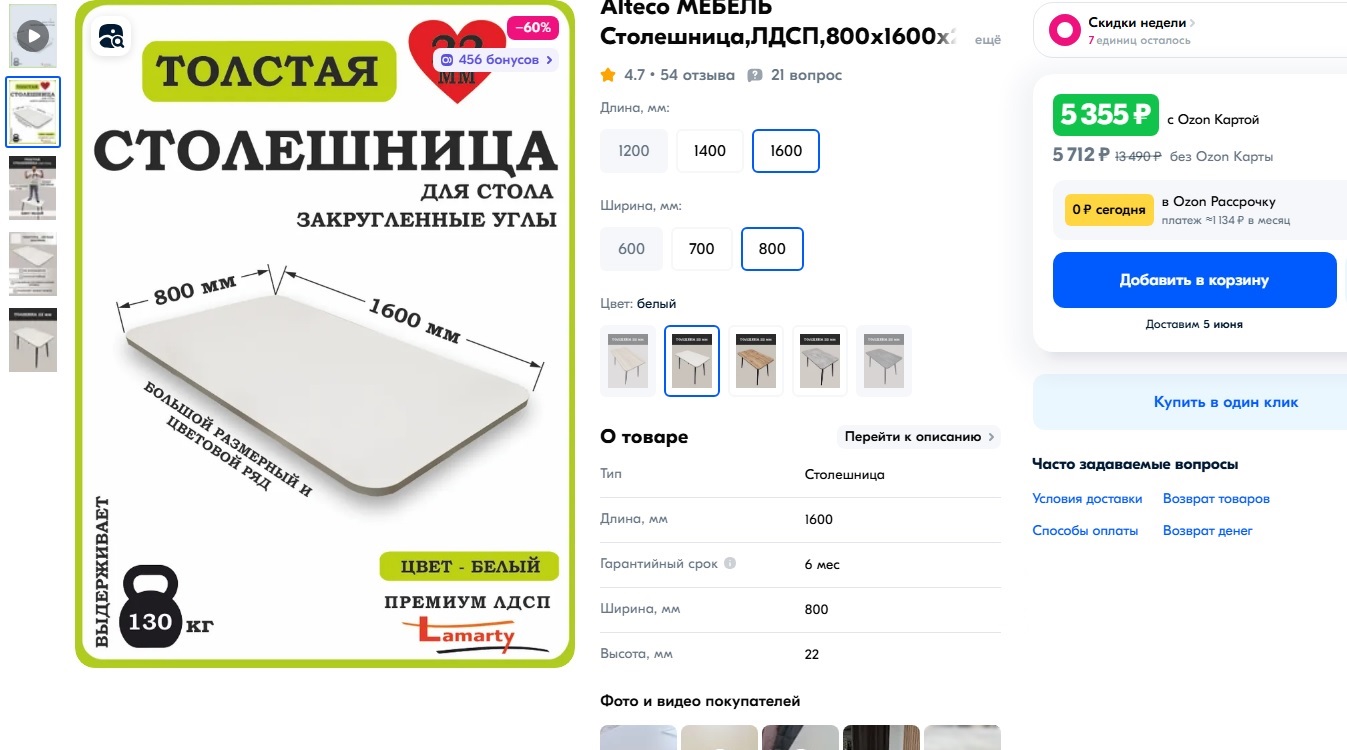Screen dimensions: 1347x750
Task: Open Скидки недели arrow
Action: point(1193,23)
